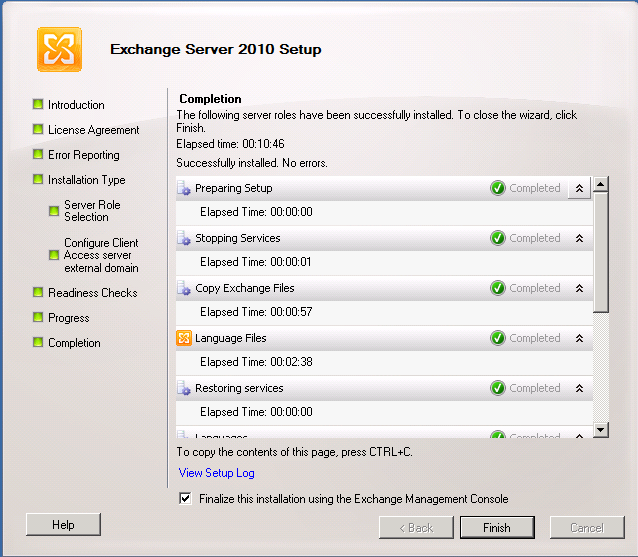Viewport: 638px width, 557px height.
Task: Click the Elapsed Time 00:00:01 text
Action: pyautogui.click(x=256, y=262)
